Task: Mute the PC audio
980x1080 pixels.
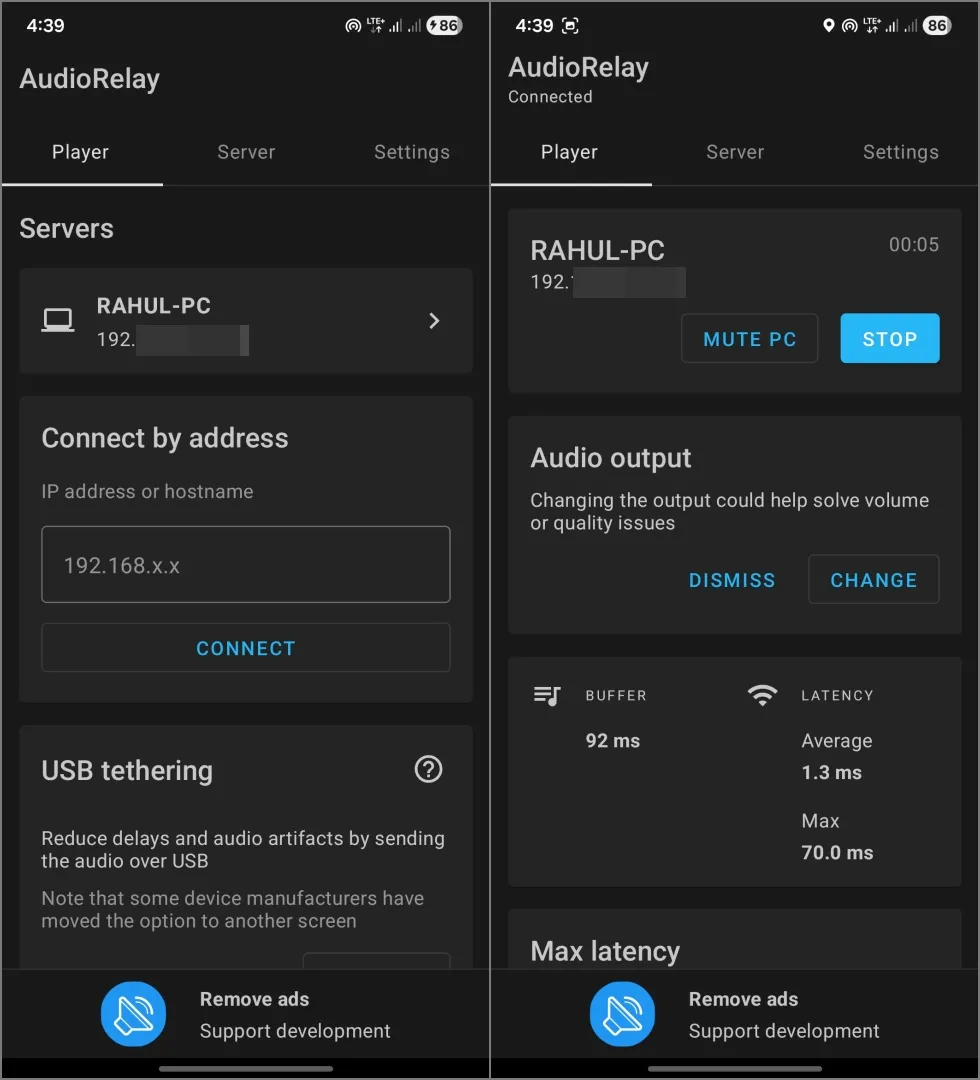Action: tap(749, 338)
